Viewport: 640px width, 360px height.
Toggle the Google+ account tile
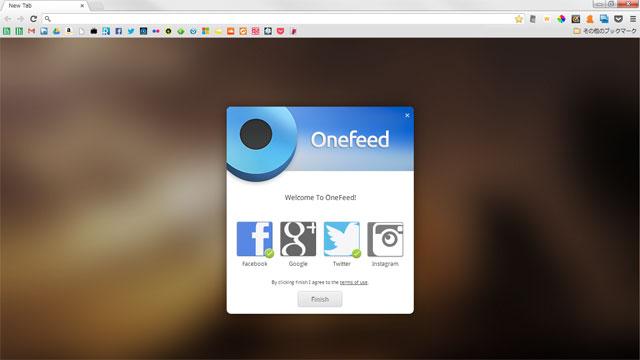(298, 239)
